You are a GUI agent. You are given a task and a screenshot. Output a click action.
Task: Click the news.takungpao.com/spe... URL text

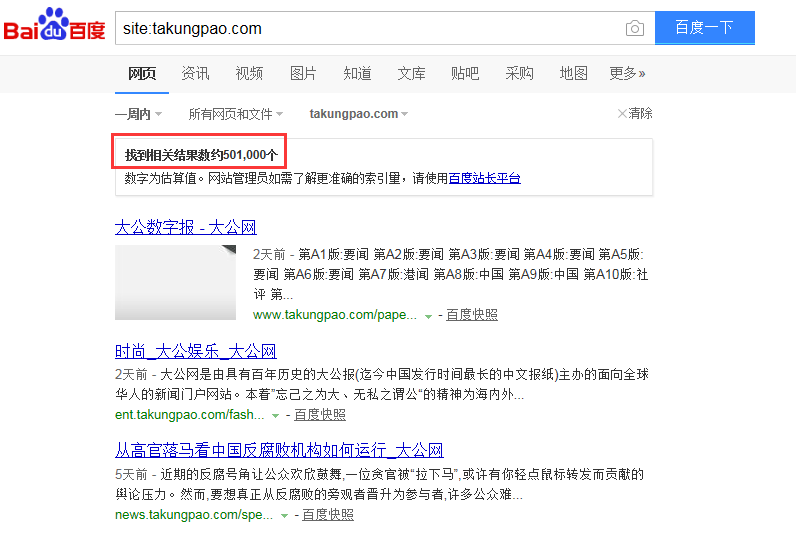click(194, 515)
